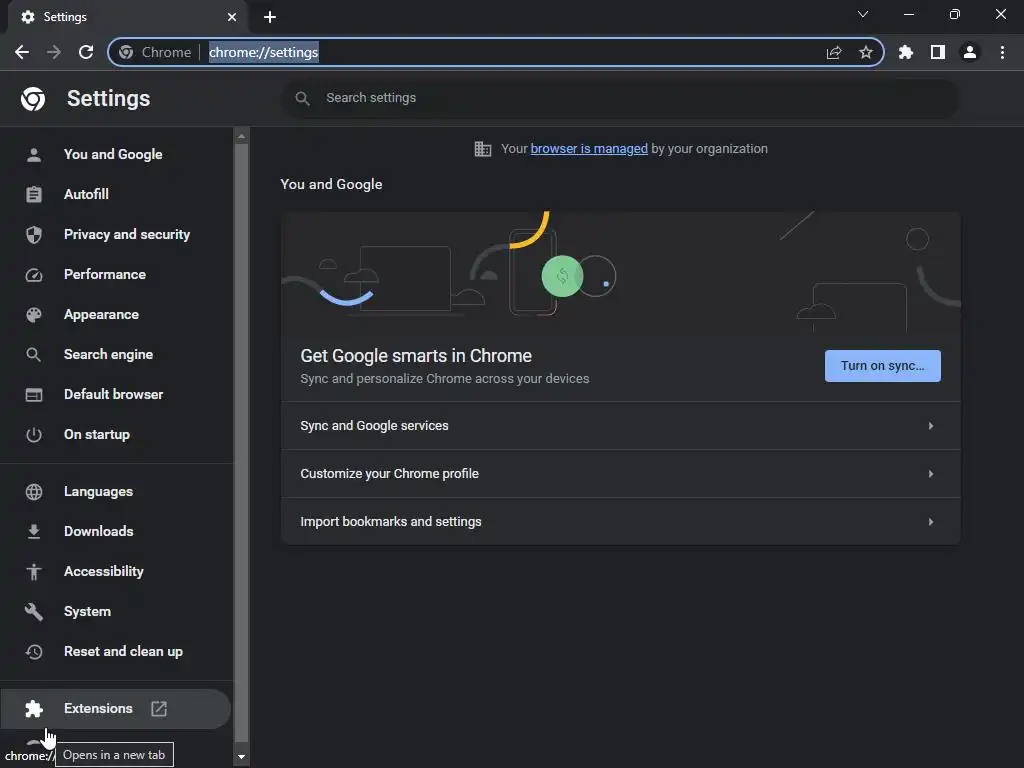The height and width of the screenshot is (768, 1024).
Task: Click the back navigation arrow
Action: point(22,52)
